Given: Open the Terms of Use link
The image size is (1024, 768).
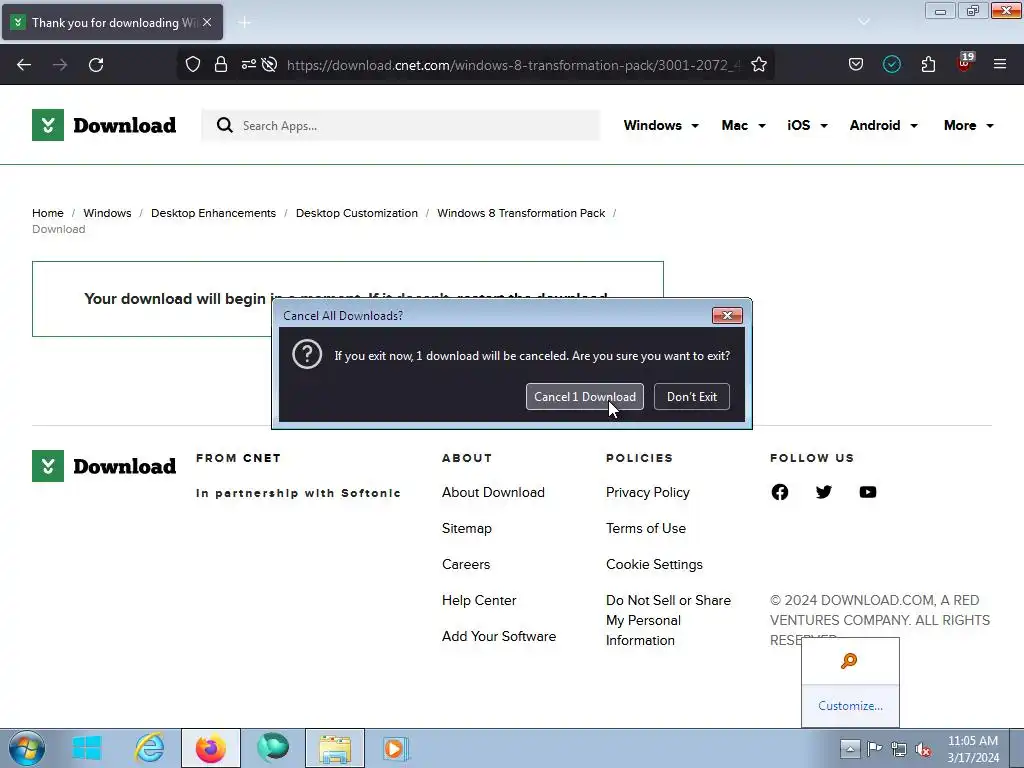Looking at the screenshot, I should pos(645,528).
